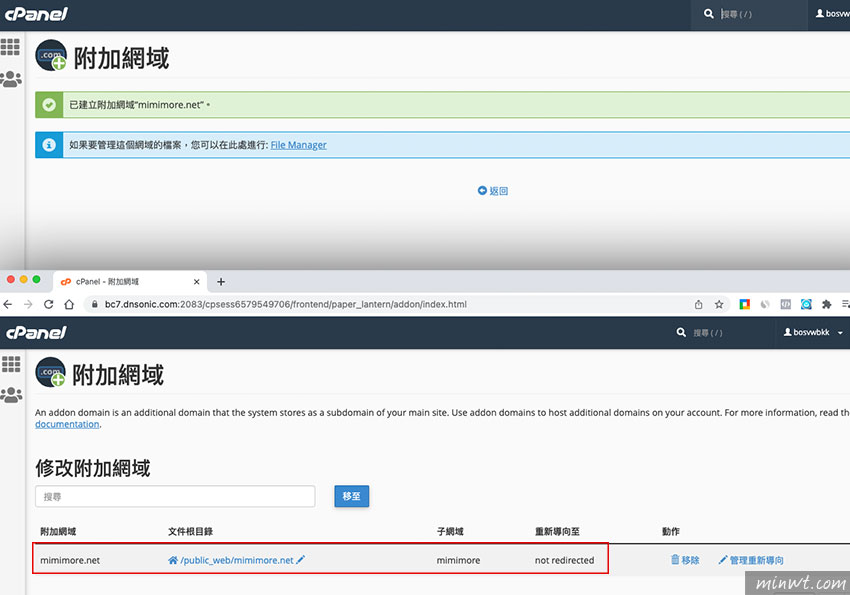
Task: Go to the browser home page icon
Action: [x=69, y=305]
